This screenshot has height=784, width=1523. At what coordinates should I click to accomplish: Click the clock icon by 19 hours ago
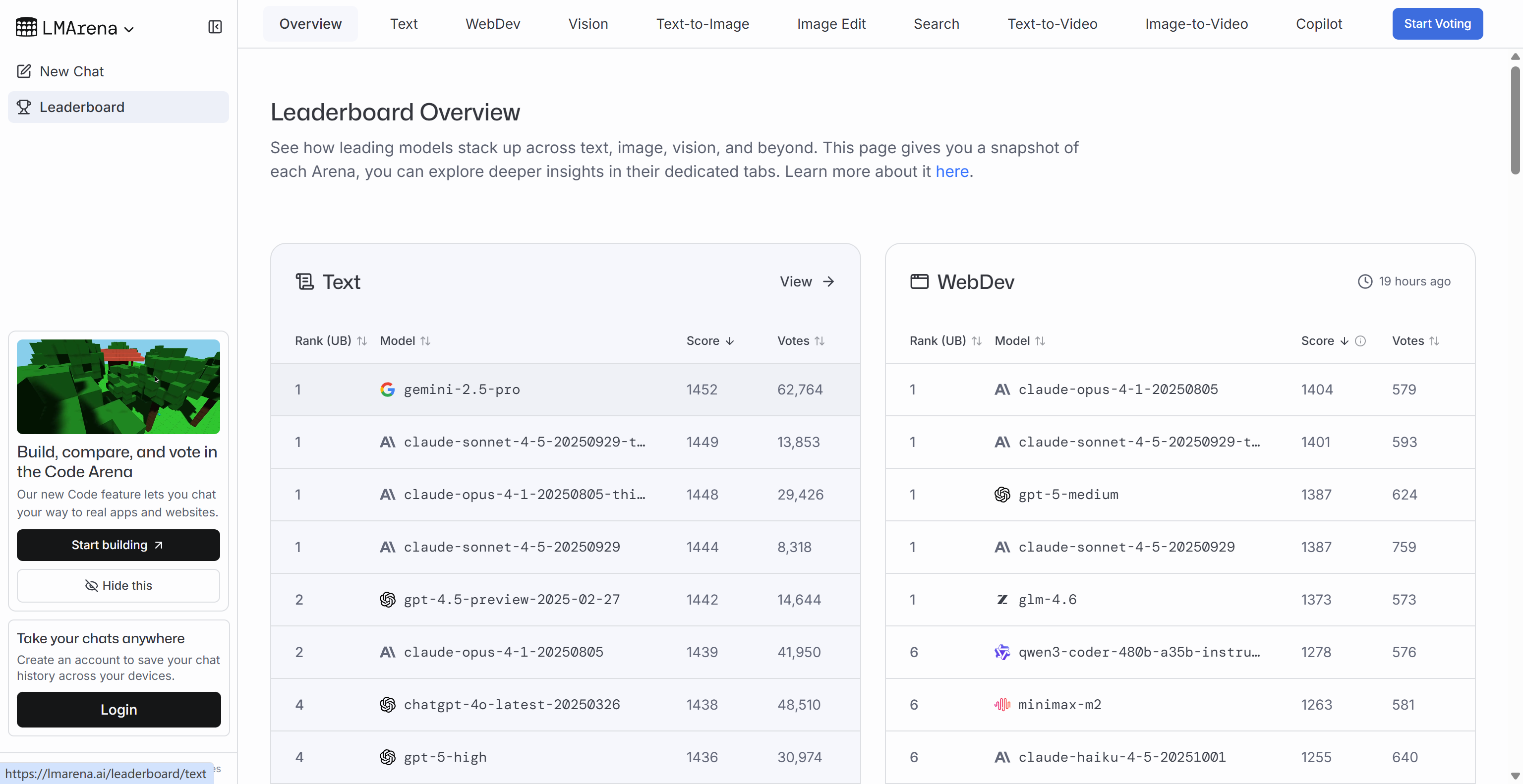(x=1364, y=282)
